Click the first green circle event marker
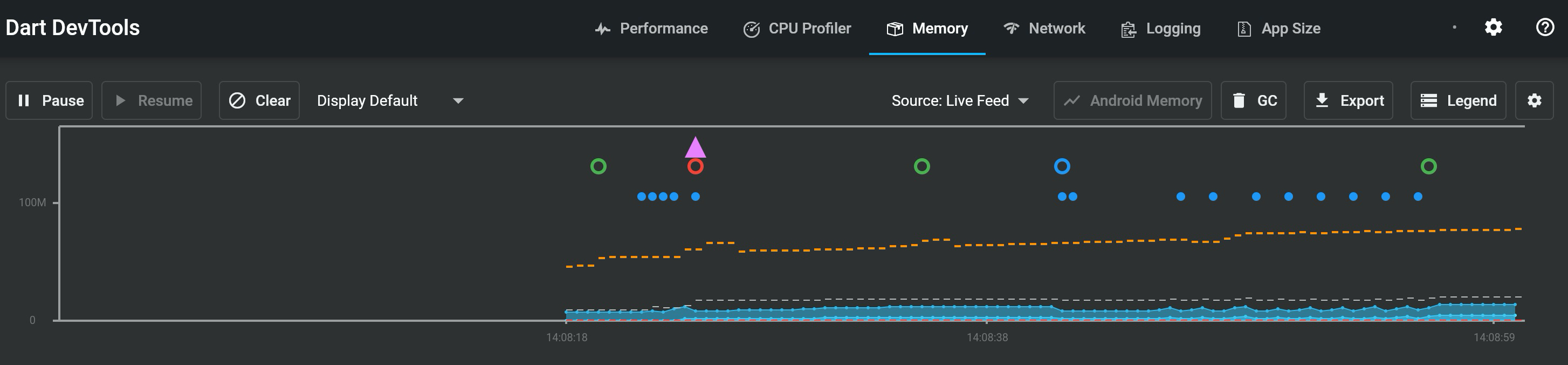 click(599, 166)
